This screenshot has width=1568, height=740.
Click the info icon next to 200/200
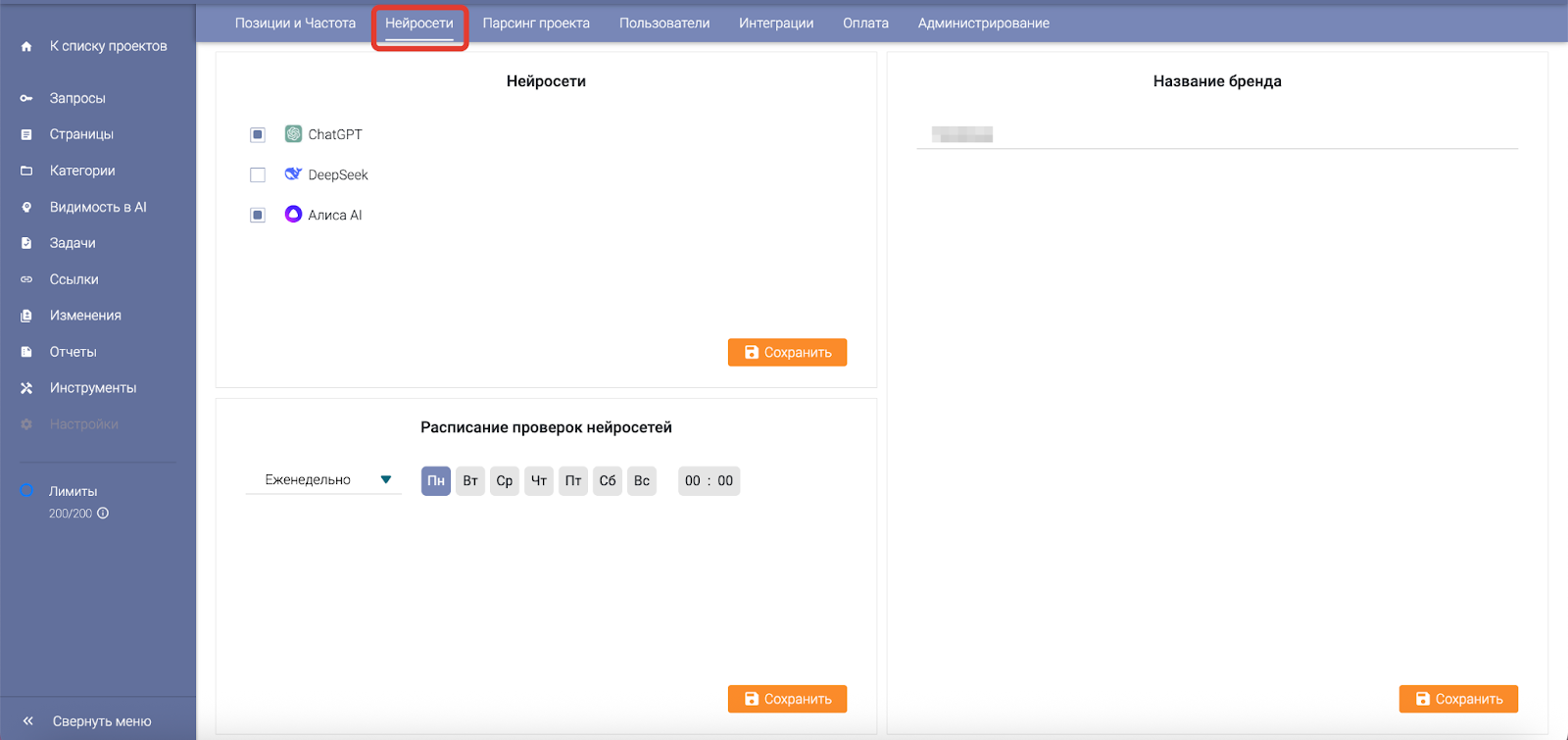103,513
